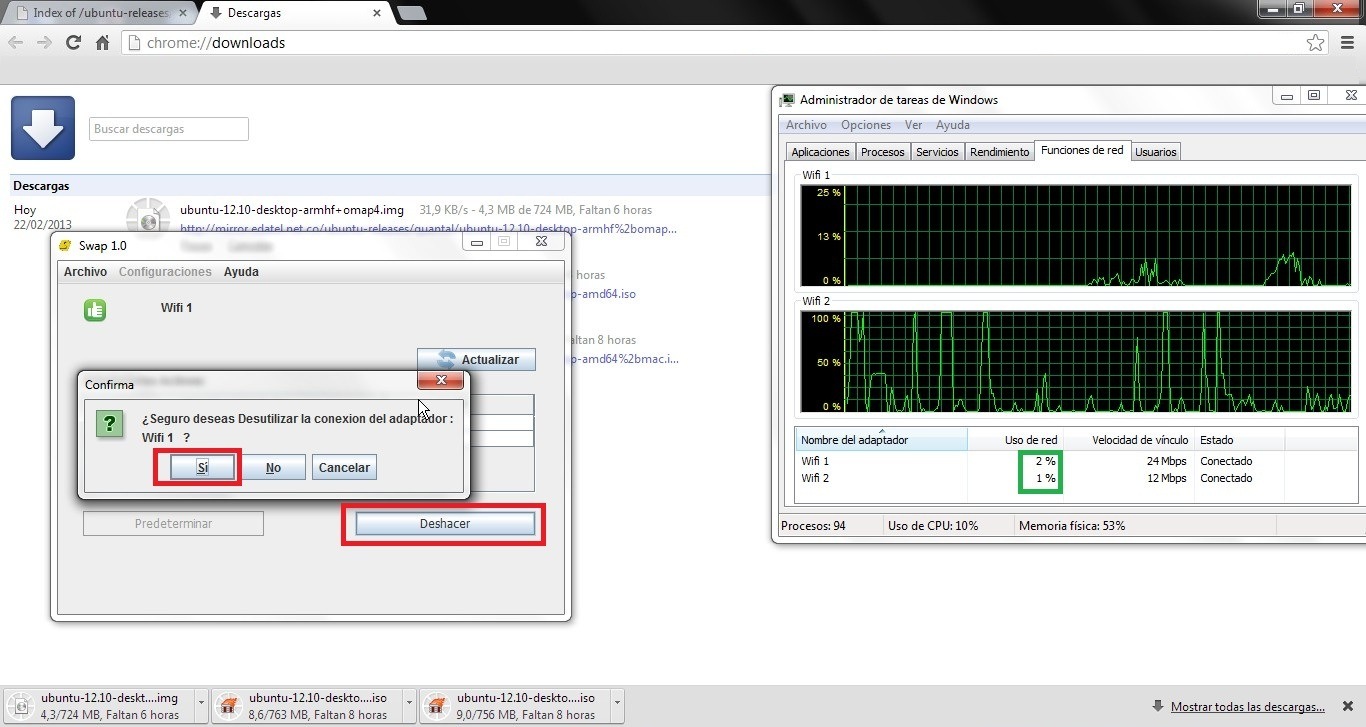This screenshot has height=727, width=1366.
Task: Click Chrome back arrow button
Action: (15, 43)
